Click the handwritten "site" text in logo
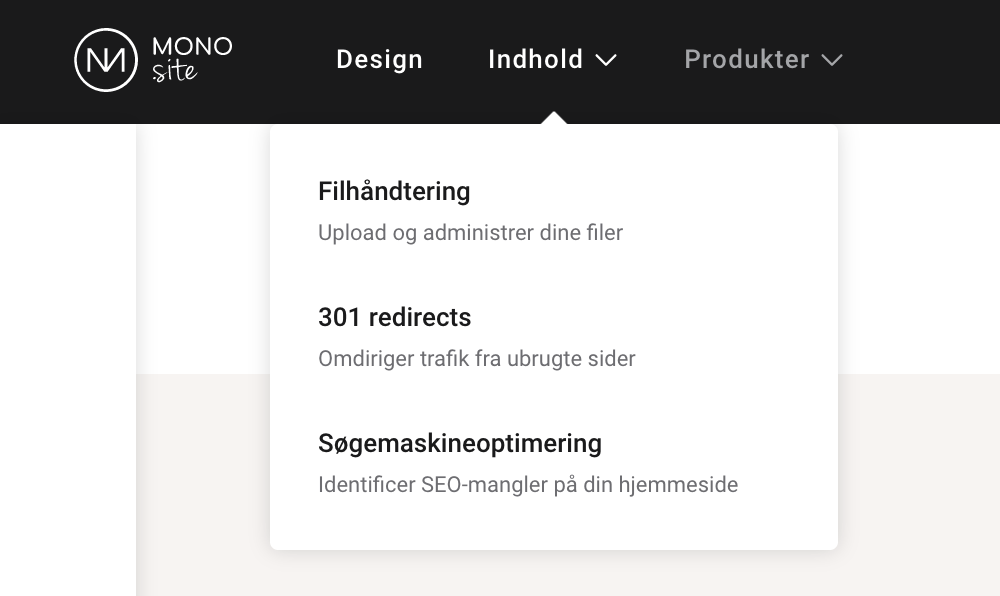The height and width of the screenshot is (596, 1000). (x=175, y=72)
